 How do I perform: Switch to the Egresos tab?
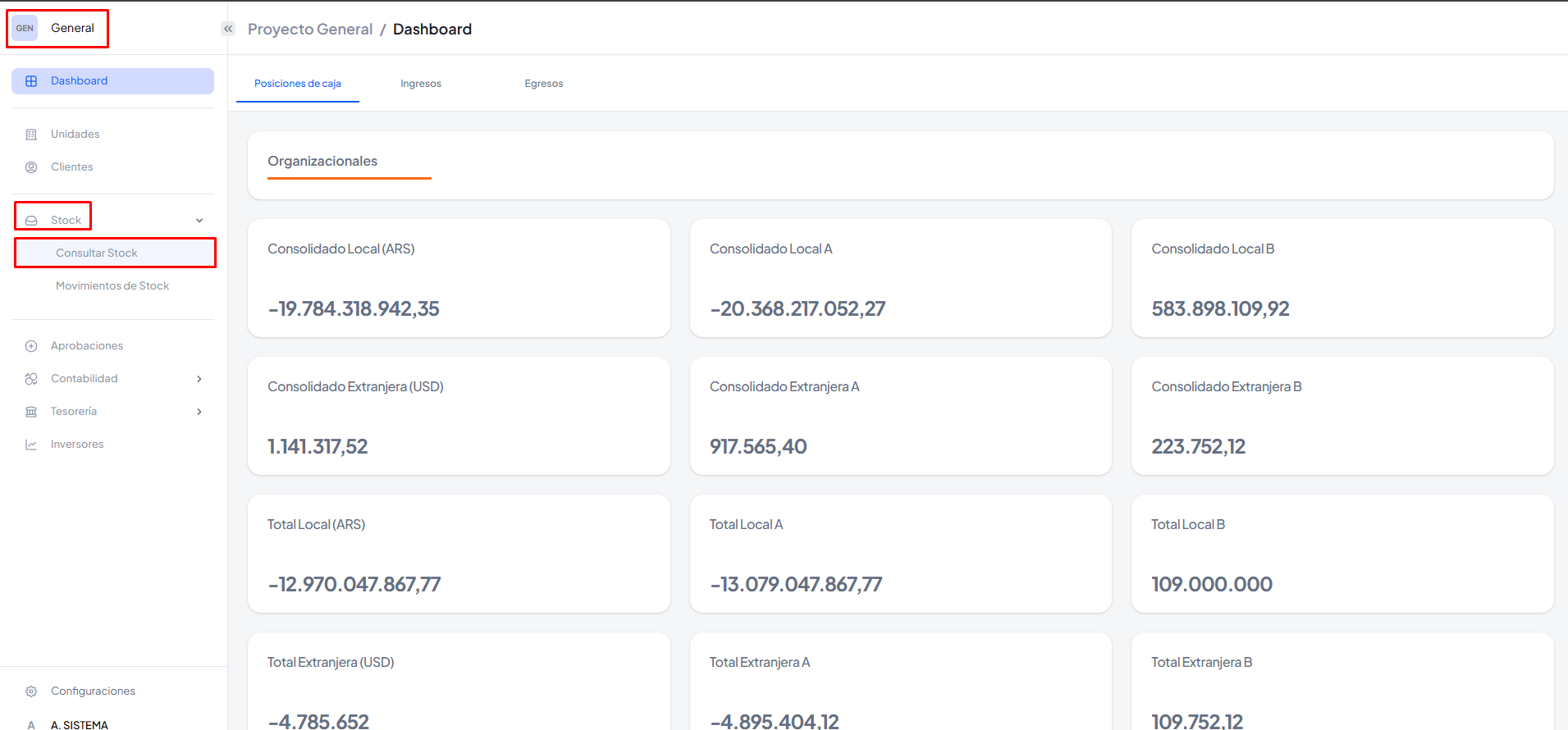[x=544, y=84]
